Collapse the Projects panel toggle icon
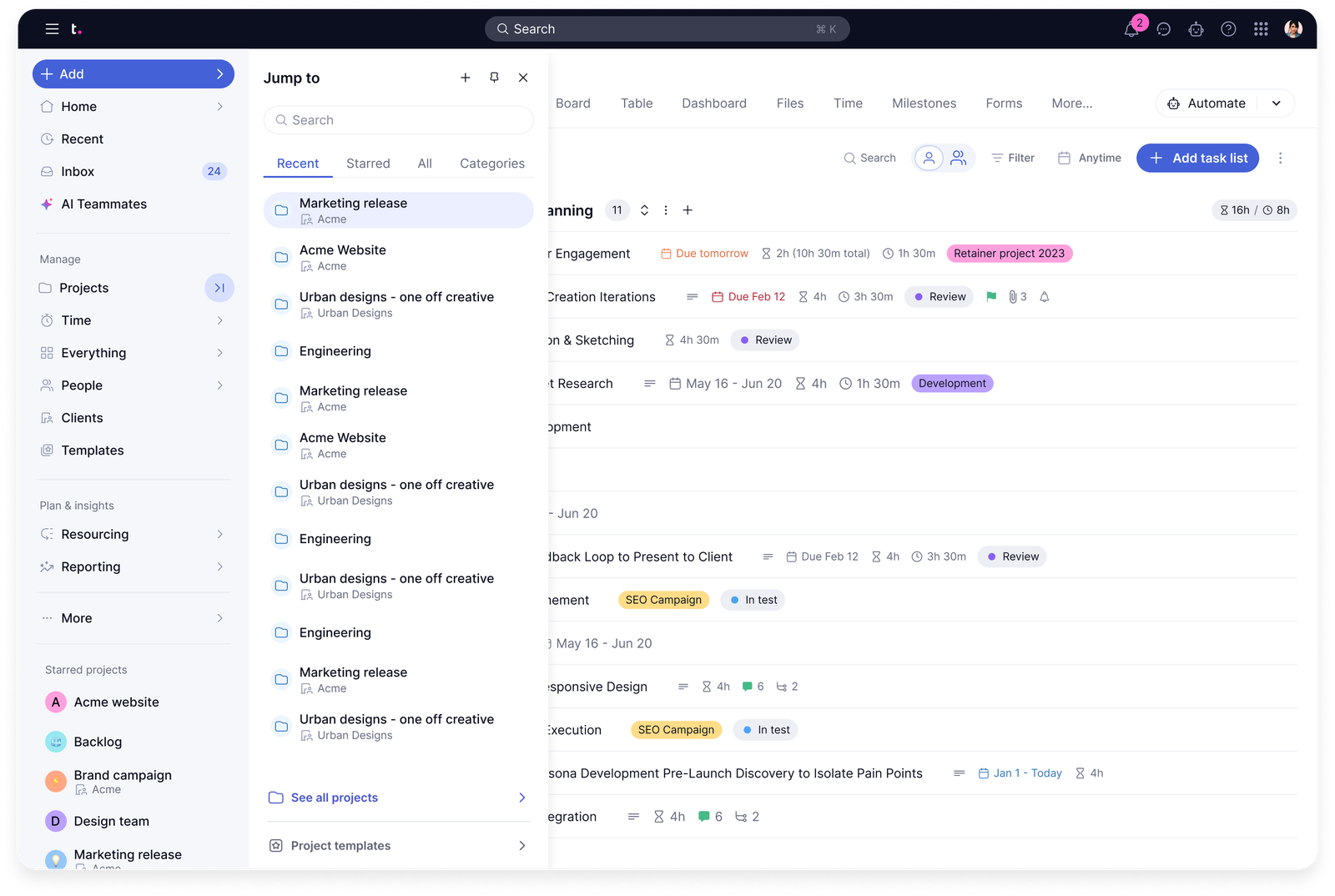Viewport: 1335px width, 896px height. 219,288
